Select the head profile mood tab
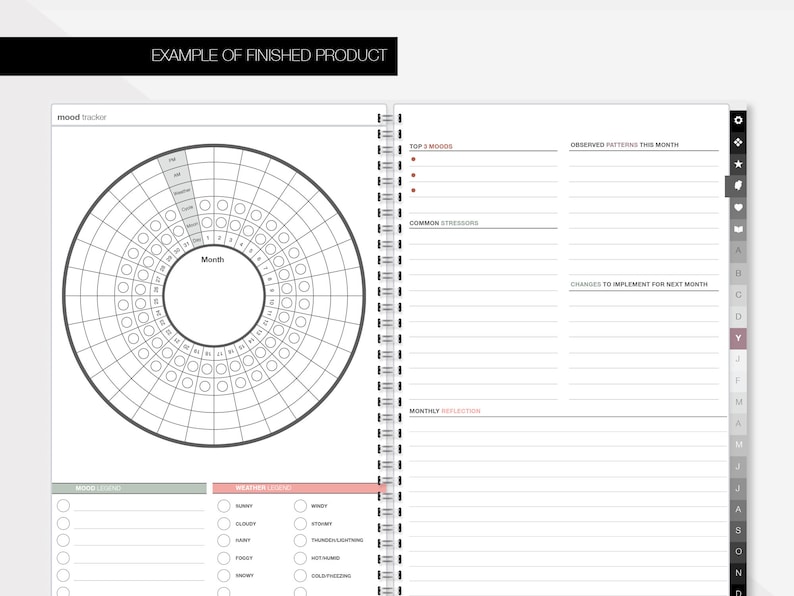This screenshot has width=794, height=596. point(737,186)
